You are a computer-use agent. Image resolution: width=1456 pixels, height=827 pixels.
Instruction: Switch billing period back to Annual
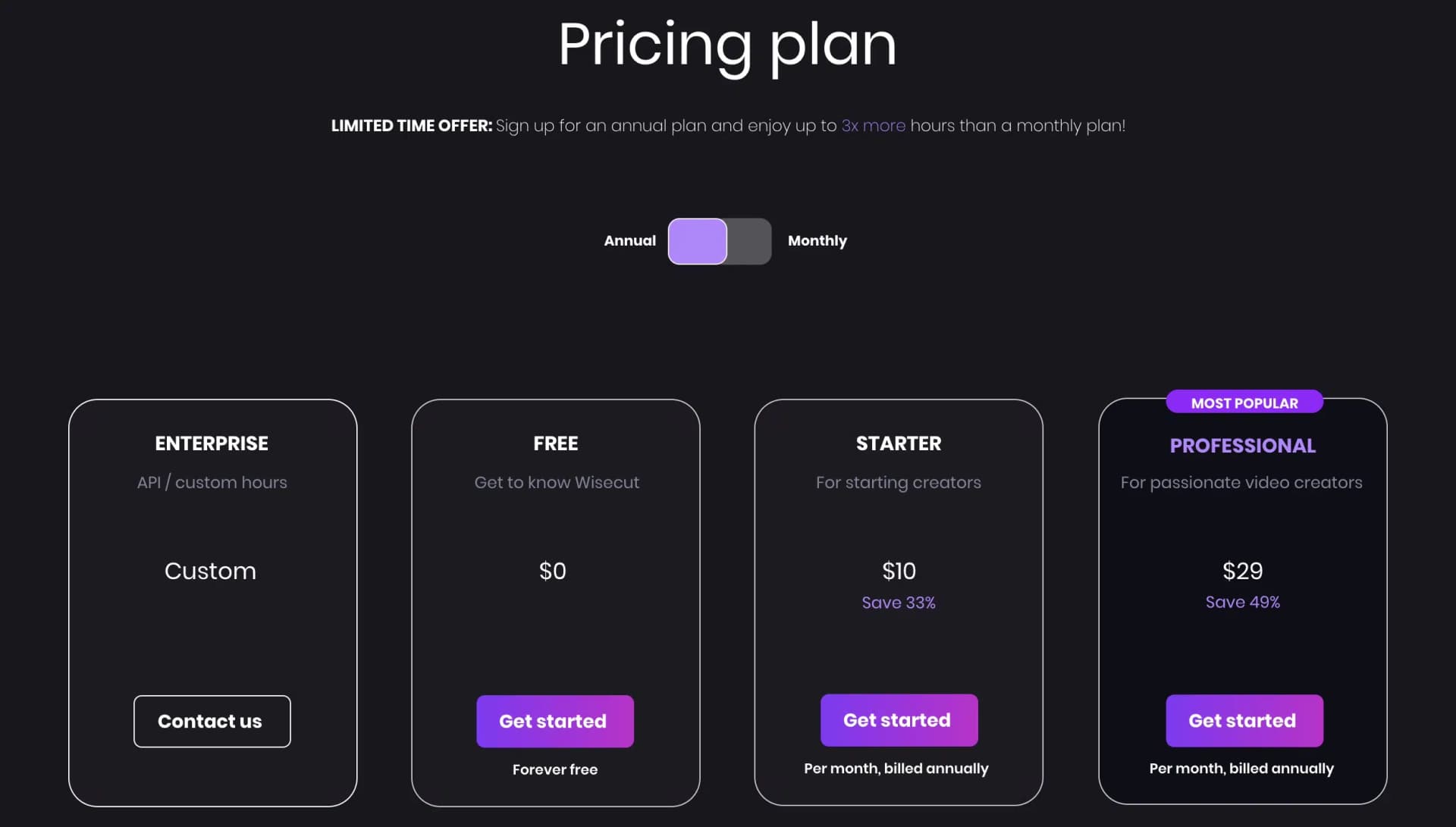pos(696,241)
